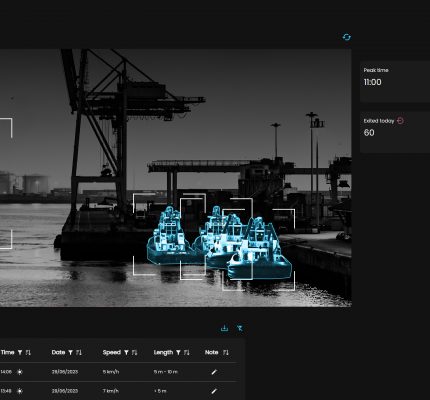Screen dimensions: 430x400
Task: Click the 5 km/h speed cell
Action: coord(111,372)
